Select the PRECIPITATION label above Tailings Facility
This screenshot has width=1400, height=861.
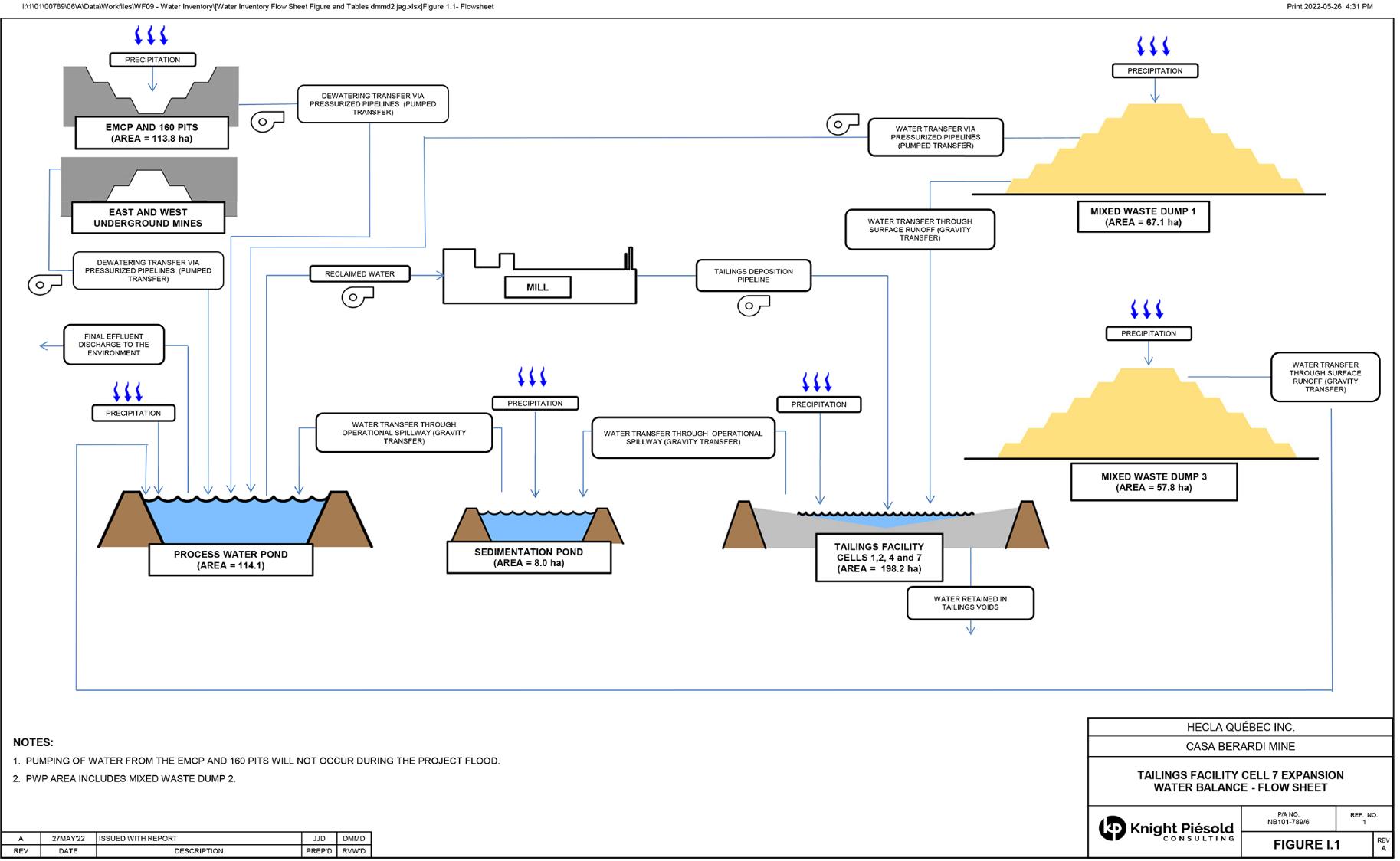click(x=818, y=404)
